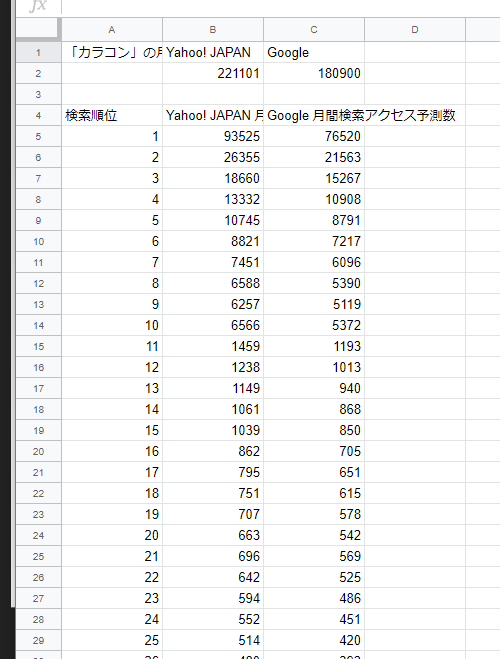Select cell with value 940

[x=314, y=388]
